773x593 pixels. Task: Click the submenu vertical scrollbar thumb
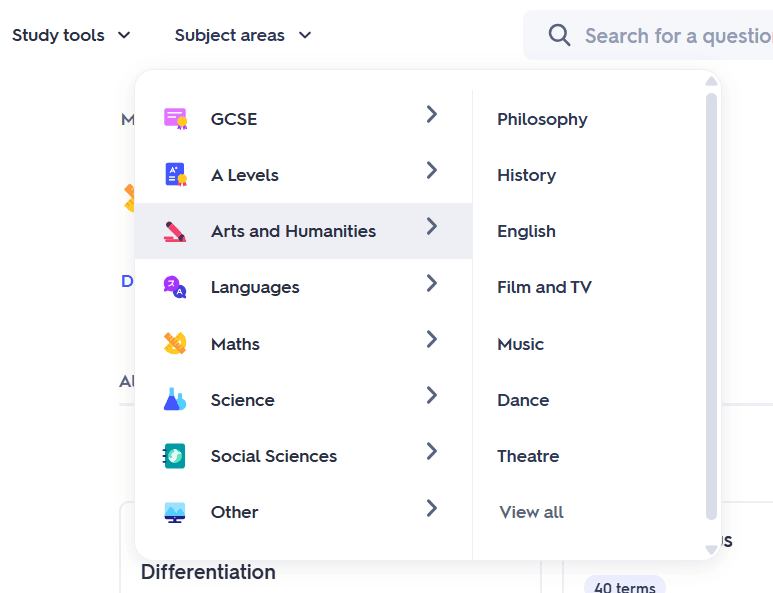711,307
